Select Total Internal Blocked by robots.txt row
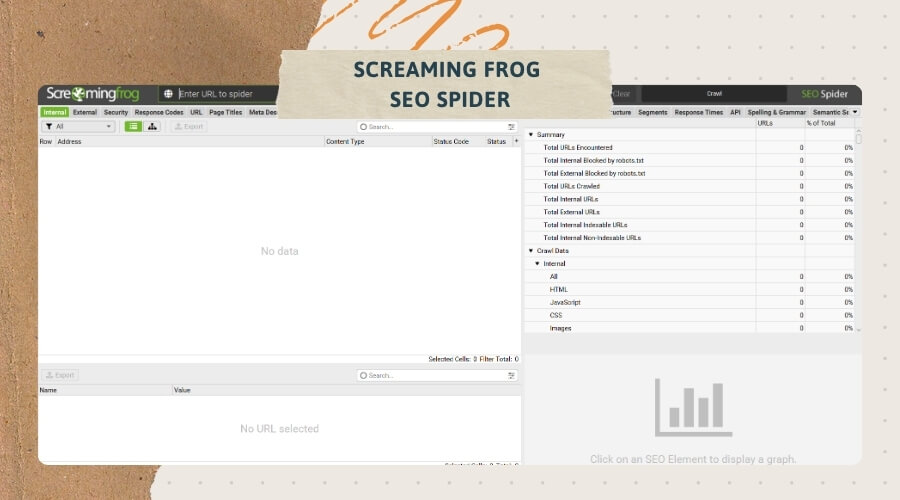The width and height of the screenshot is (900, 500). coord(690,161)
